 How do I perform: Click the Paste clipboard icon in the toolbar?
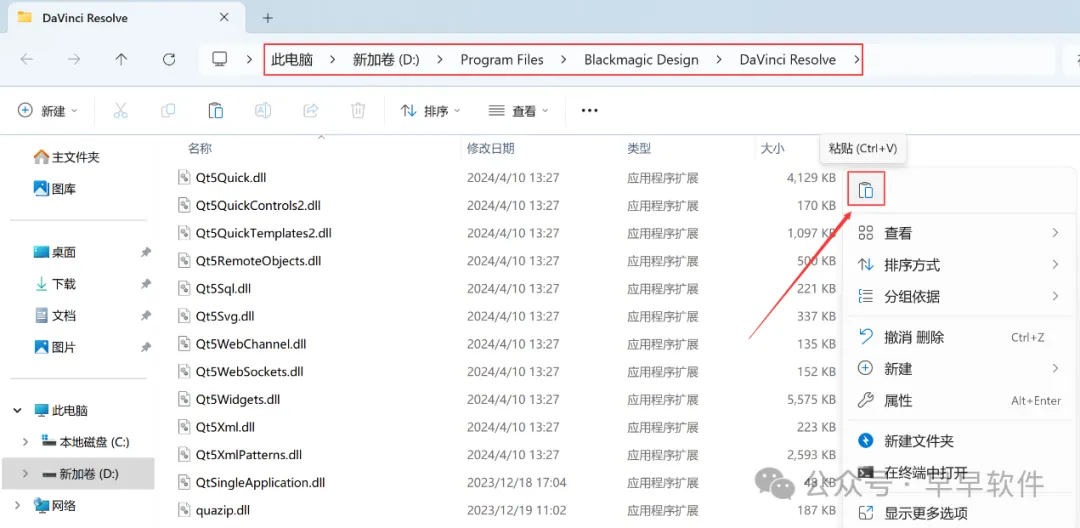(x=215, y=110)
